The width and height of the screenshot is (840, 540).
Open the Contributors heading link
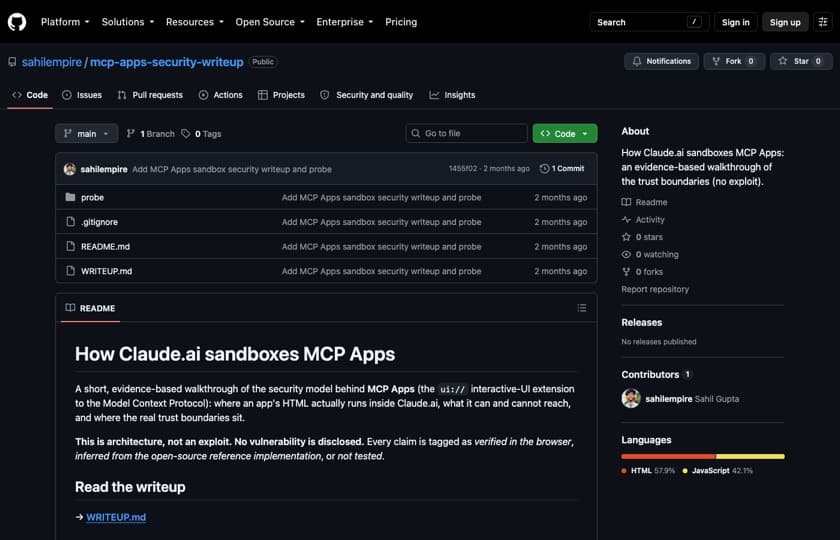656,374
